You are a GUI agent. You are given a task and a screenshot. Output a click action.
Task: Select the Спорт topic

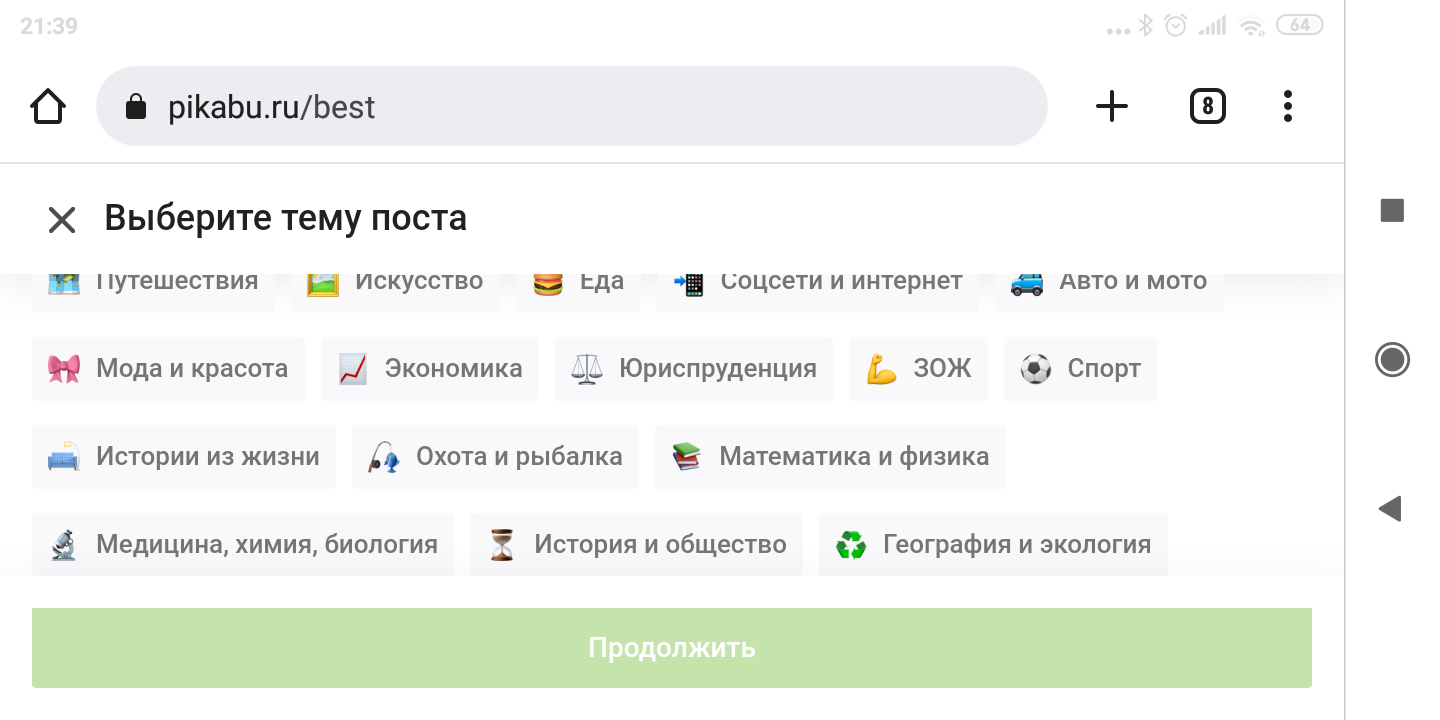[1080, 369]
